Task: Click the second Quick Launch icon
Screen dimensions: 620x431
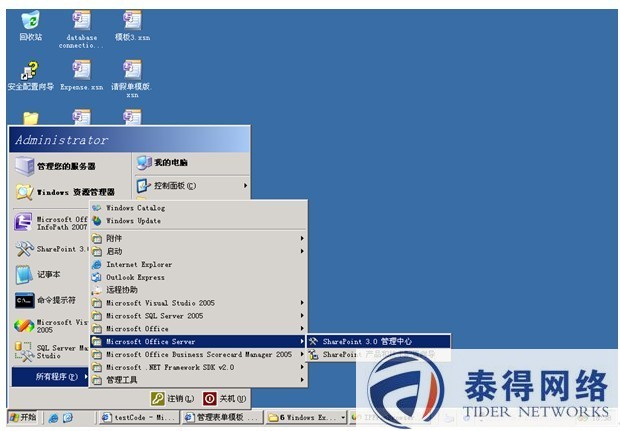Action: click(x=68, y=418)
